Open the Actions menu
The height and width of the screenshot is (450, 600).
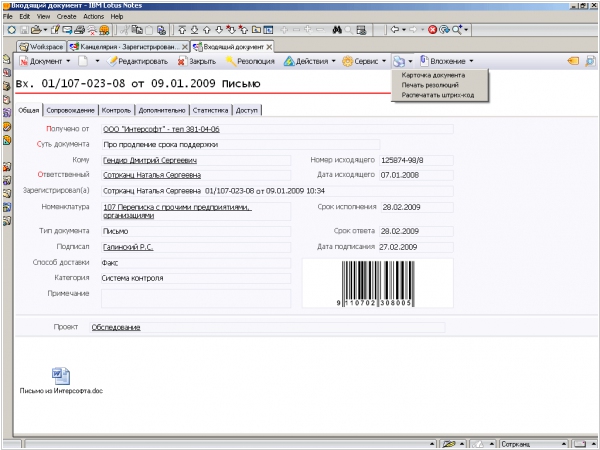[x=93, y=16]
